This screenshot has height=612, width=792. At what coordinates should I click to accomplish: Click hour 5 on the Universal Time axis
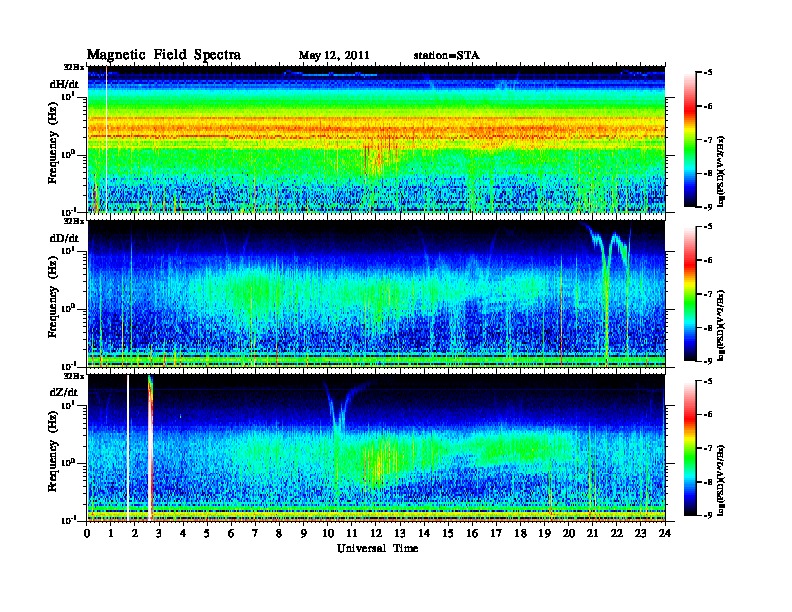(207, 534)
